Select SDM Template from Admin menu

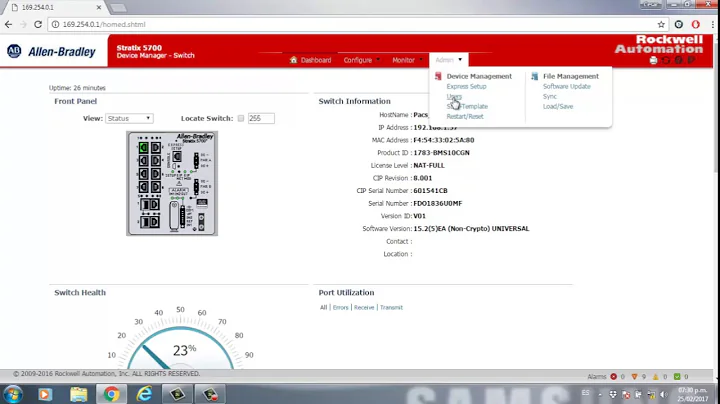pos(467,107)
